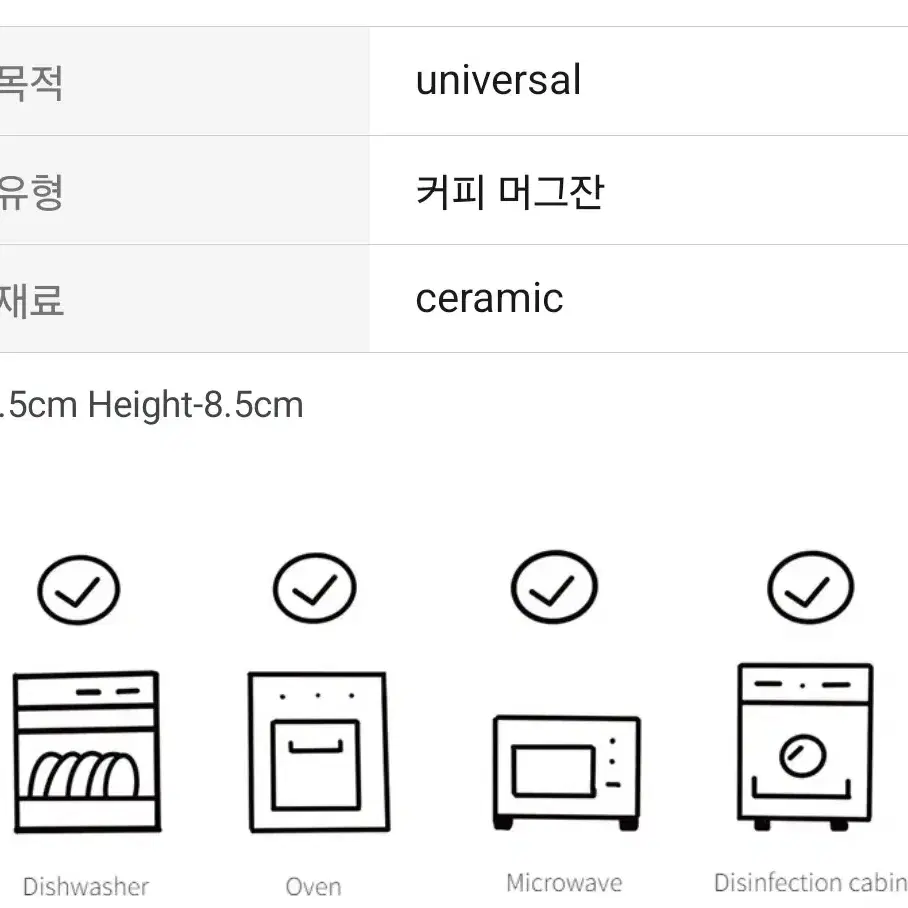Screen dimensions: 908x908
Task: Select the 'universal' value cell
Action: pos(639,81)
